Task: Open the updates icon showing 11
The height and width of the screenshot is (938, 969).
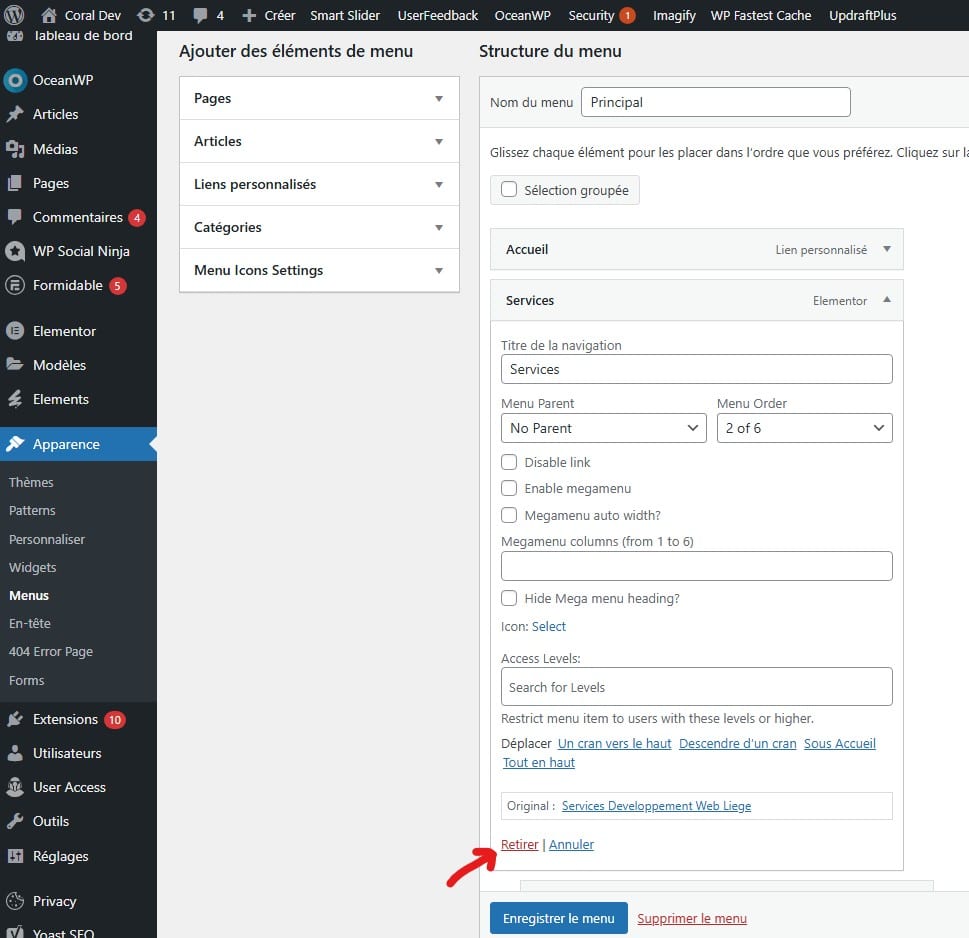Action: coord(145,15)
